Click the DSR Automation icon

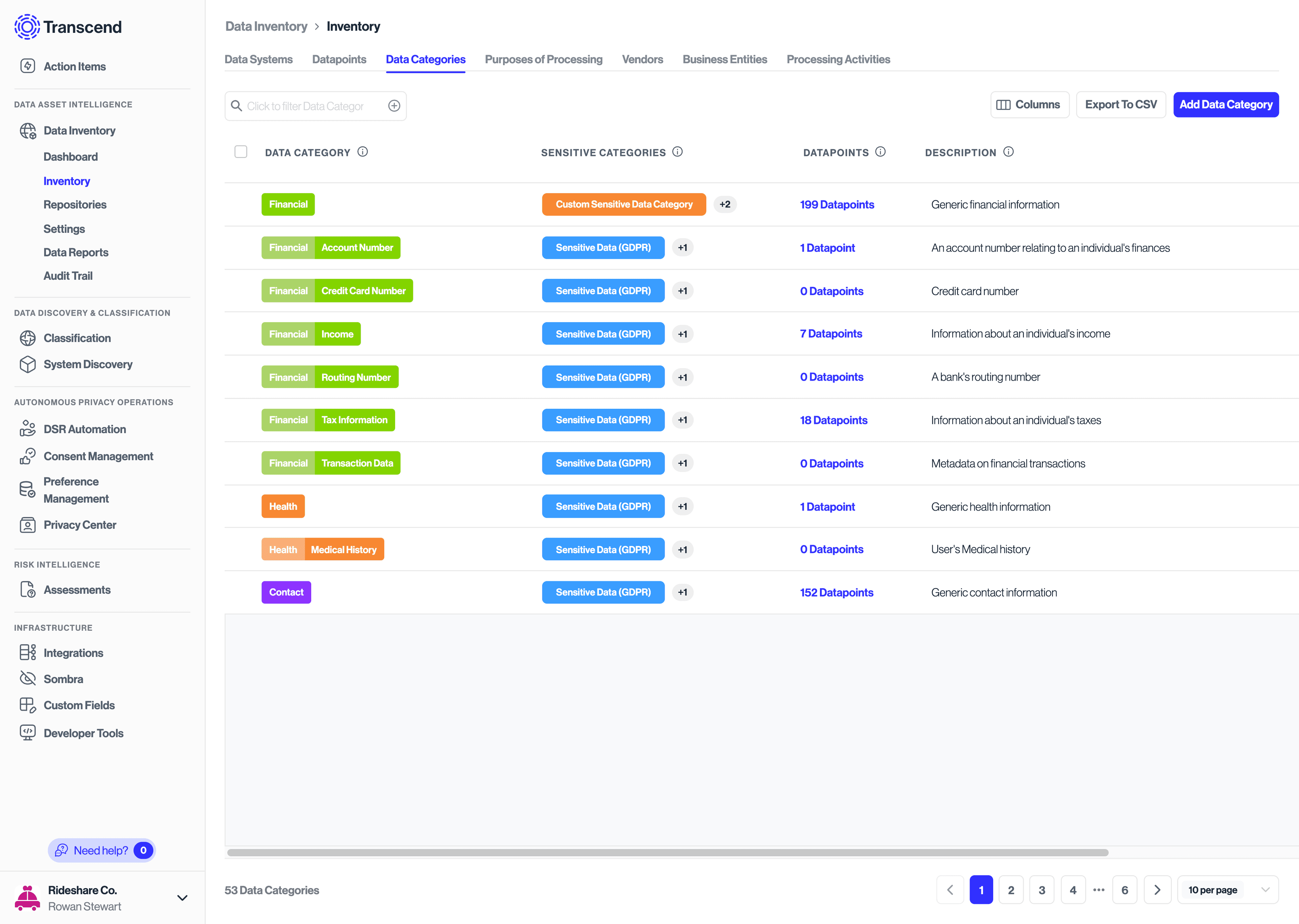coord(28,429)
